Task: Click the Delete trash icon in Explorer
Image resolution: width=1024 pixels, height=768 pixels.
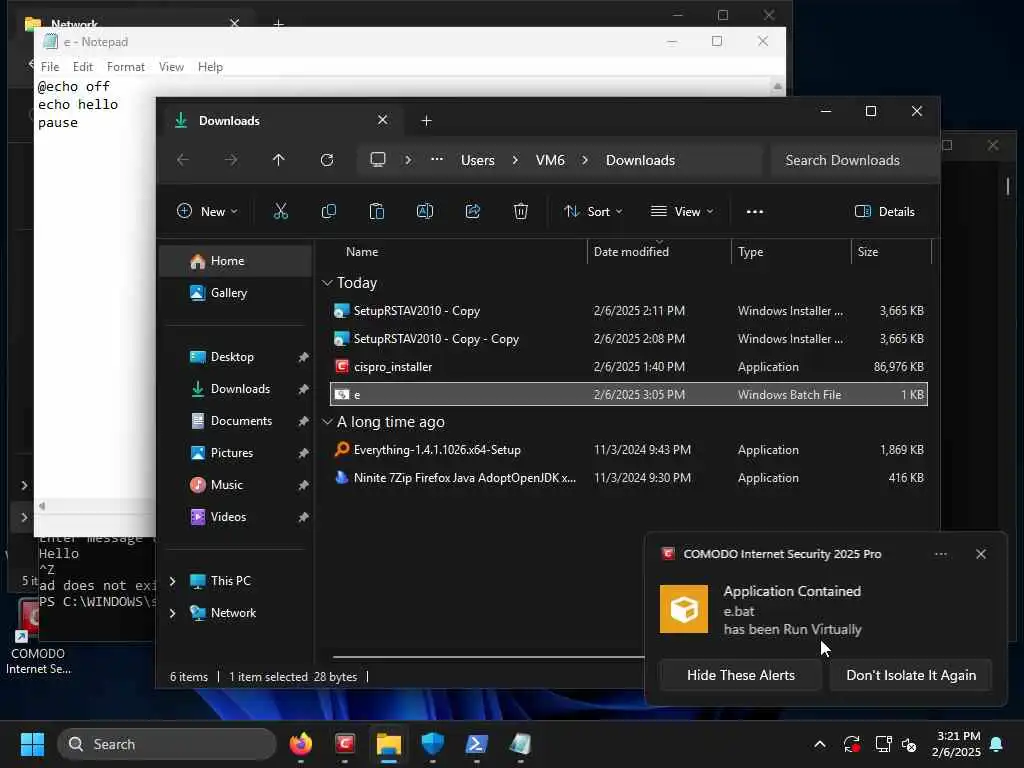Action: (520, 211)
